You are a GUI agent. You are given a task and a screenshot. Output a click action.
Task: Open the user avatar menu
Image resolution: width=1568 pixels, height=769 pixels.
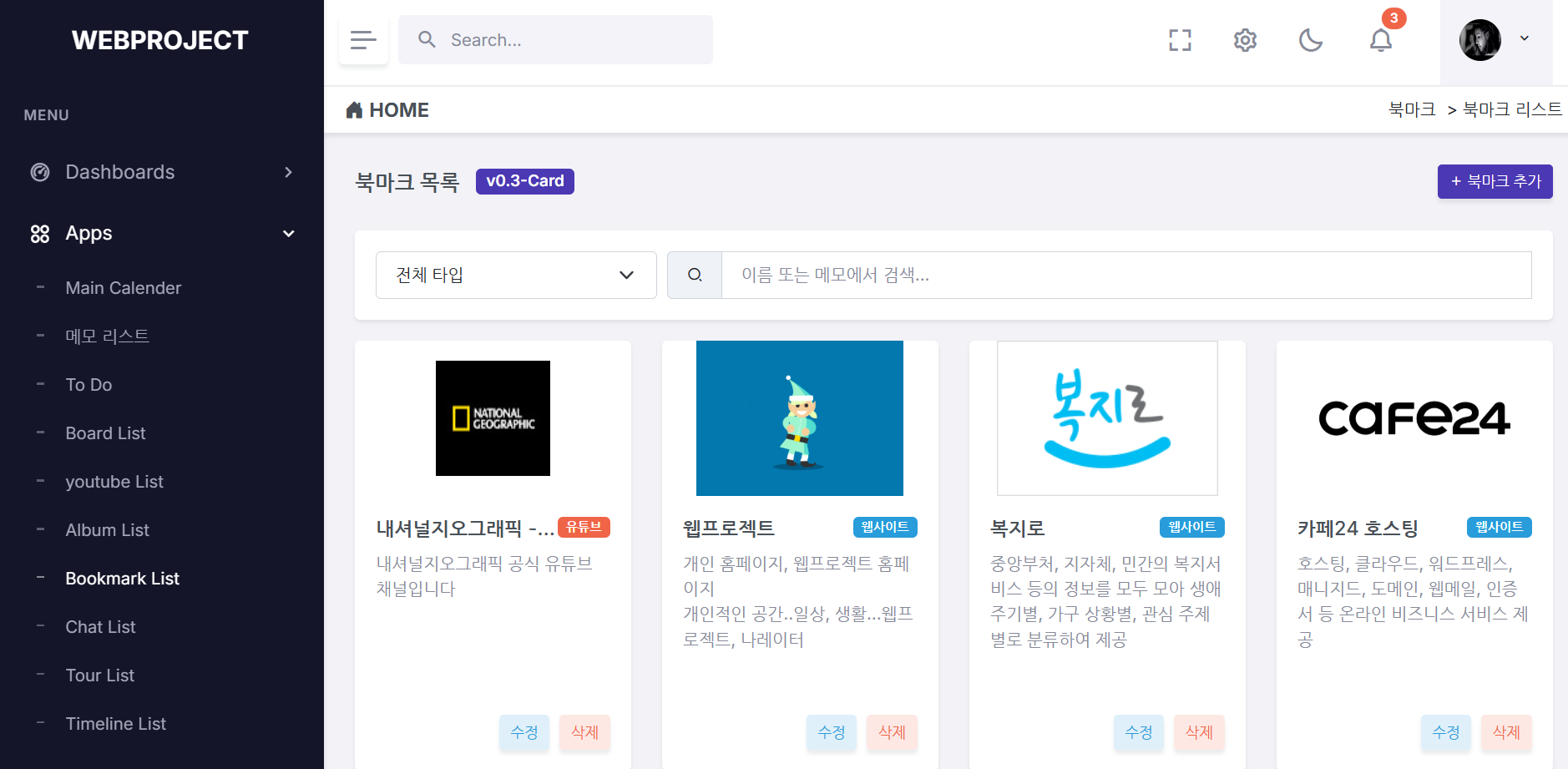(1495, 40)
